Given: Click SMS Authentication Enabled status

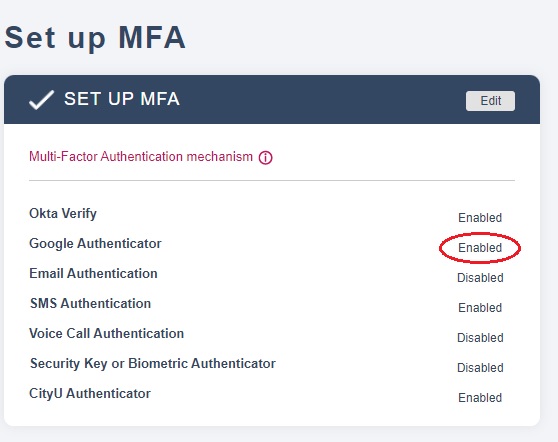Looking at the screenshot, I should (480, 307).
